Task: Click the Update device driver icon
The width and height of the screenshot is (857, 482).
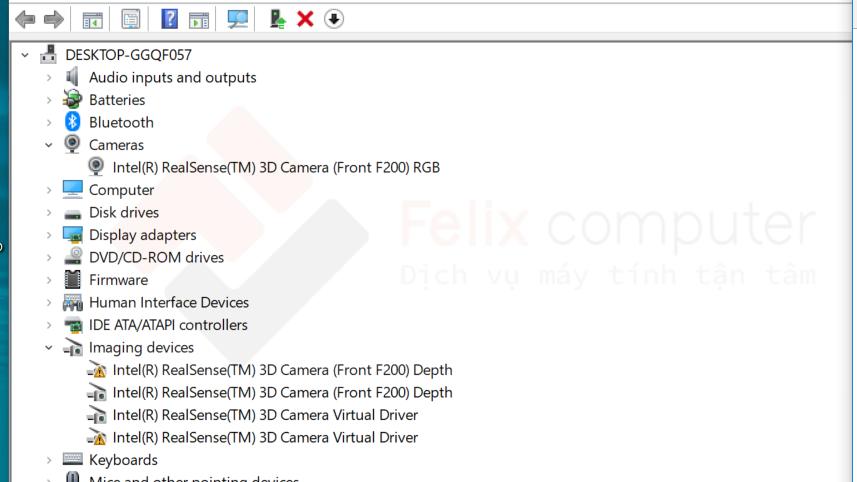Action: [x=278, y=19]
